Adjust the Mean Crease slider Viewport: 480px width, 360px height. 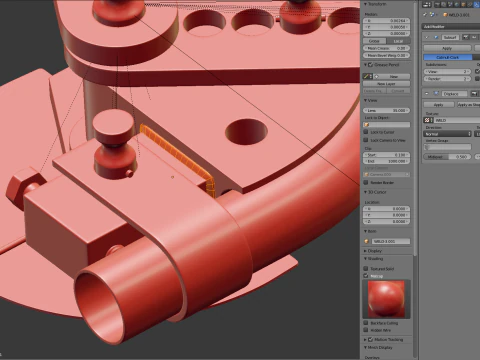pos(386,48)
